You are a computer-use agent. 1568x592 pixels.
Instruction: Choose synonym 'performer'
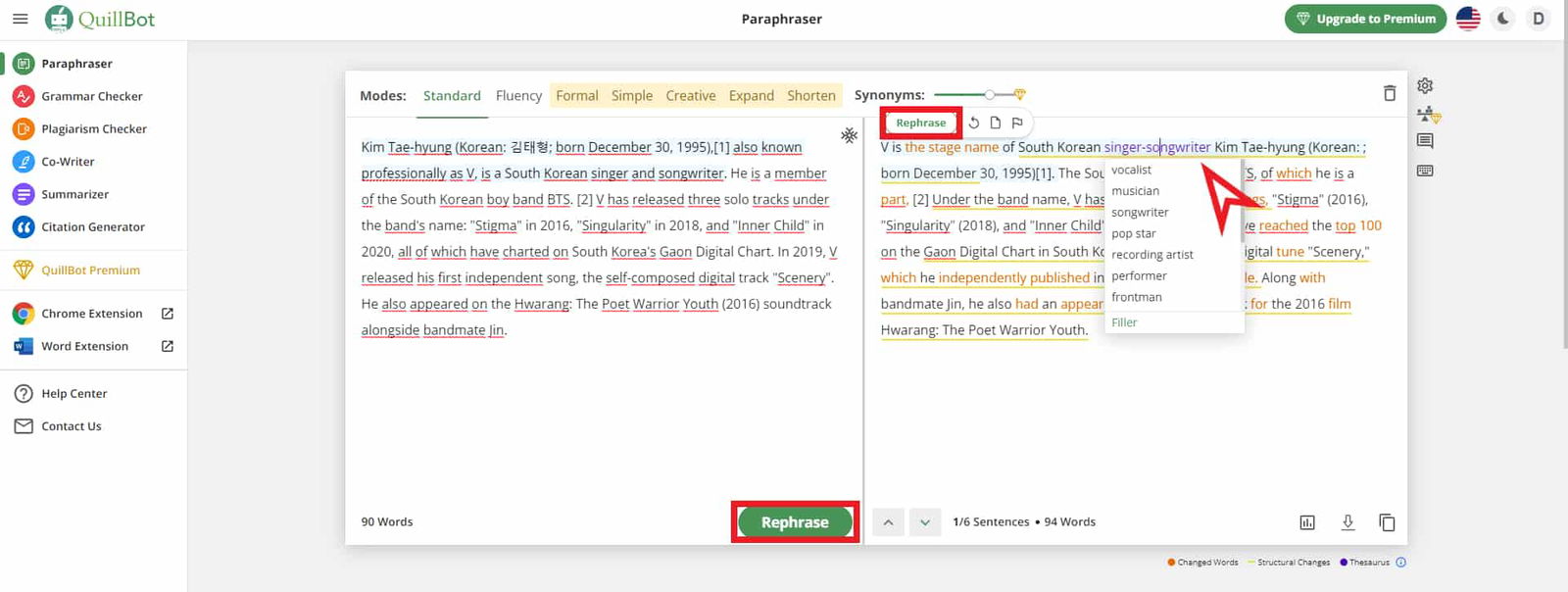click(1139, 276)
